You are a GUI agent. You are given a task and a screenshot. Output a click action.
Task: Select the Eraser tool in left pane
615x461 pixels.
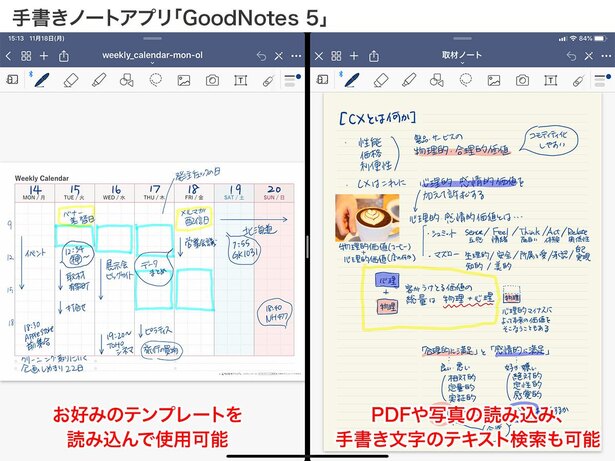(x=71, y=80)
